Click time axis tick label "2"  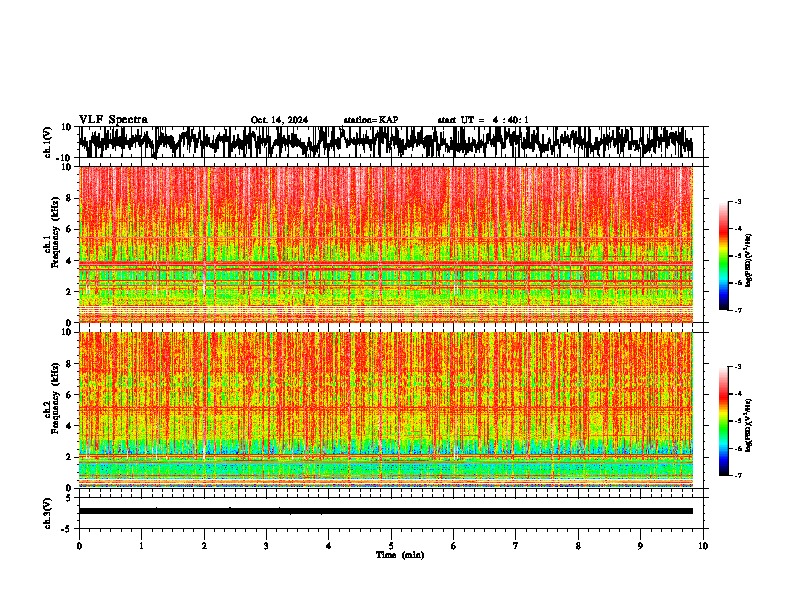(204, 546)
